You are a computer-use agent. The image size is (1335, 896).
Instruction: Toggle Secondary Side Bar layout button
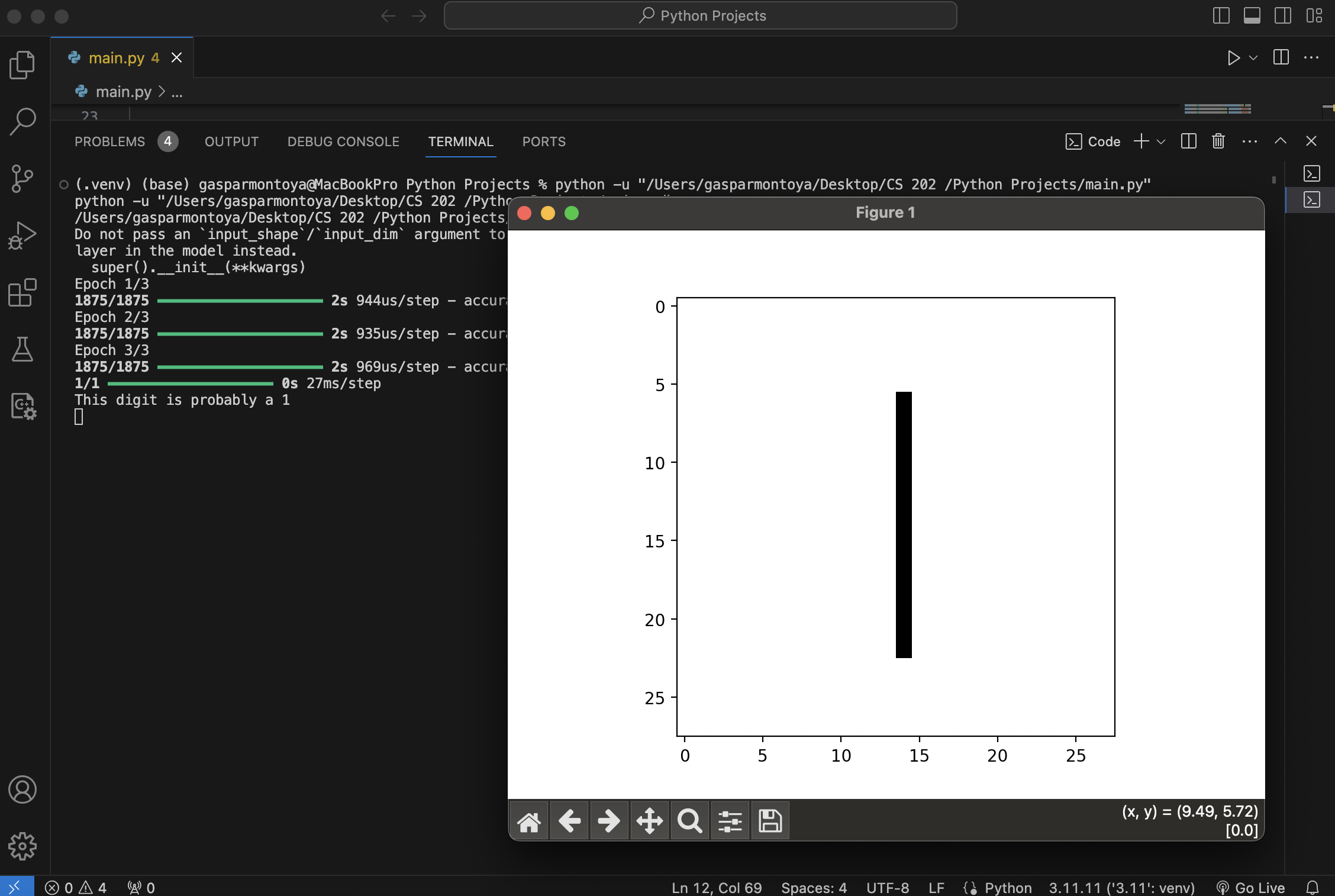click(x=1283, y=15)
